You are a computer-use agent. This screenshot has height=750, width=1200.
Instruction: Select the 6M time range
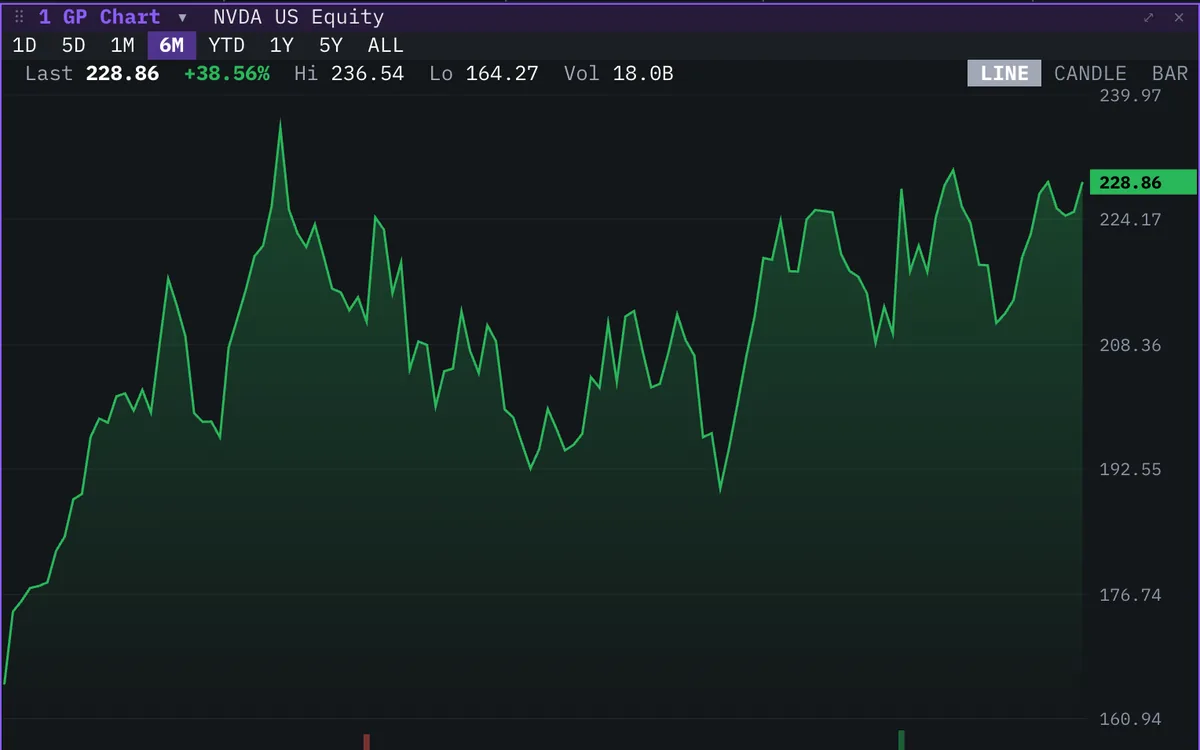pyautogui.click(x=171, y=45)
